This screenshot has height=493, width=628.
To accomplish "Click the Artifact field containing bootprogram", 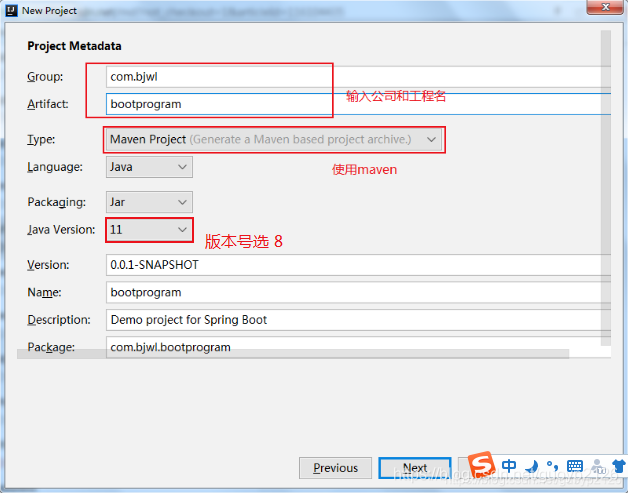I will pos(358,104).
